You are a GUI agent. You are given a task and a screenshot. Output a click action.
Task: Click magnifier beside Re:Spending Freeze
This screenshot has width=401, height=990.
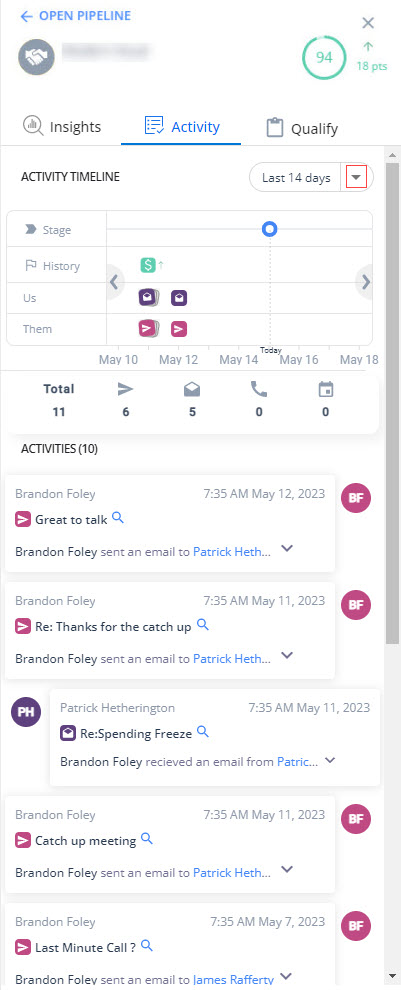click(203, 732)
